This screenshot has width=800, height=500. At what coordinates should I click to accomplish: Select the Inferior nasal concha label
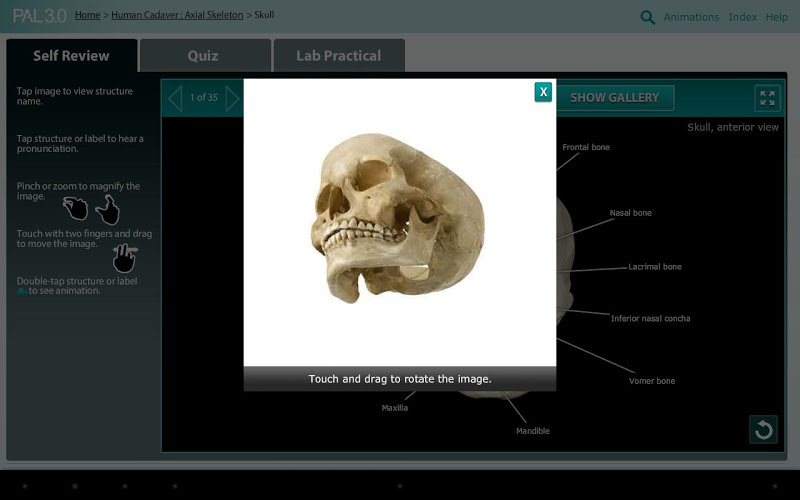(651, 318)
